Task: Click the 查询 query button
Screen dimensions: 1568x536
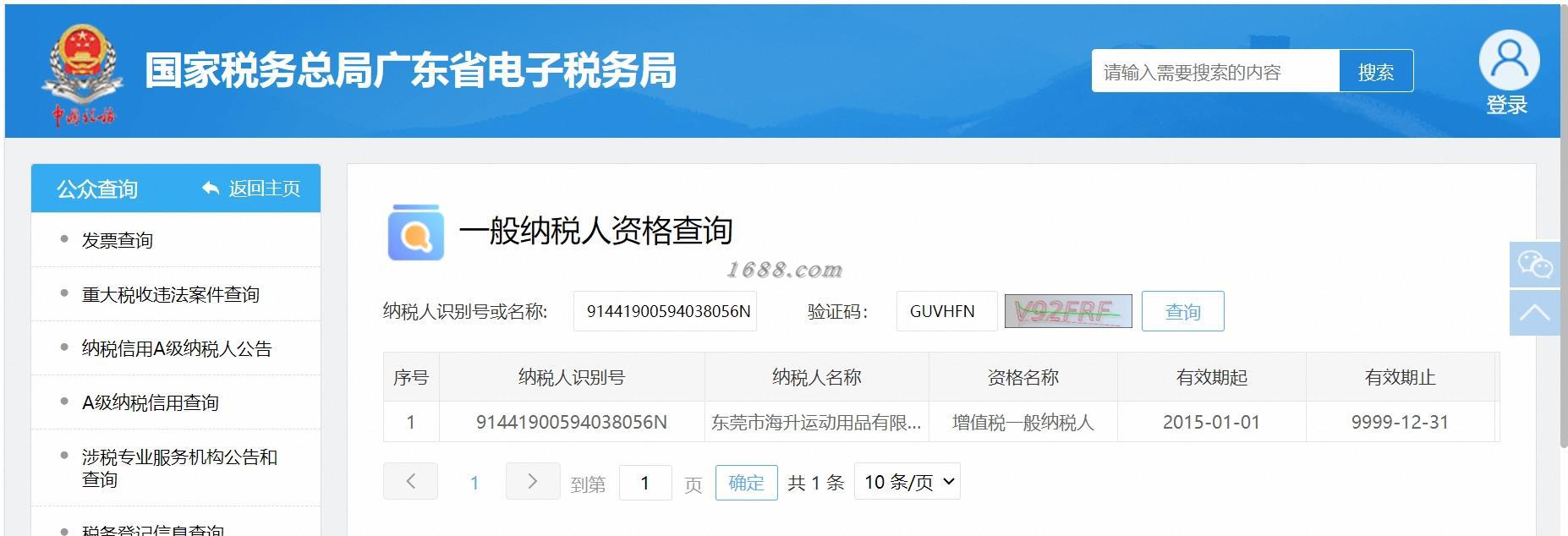Action: coord(1182,311)
